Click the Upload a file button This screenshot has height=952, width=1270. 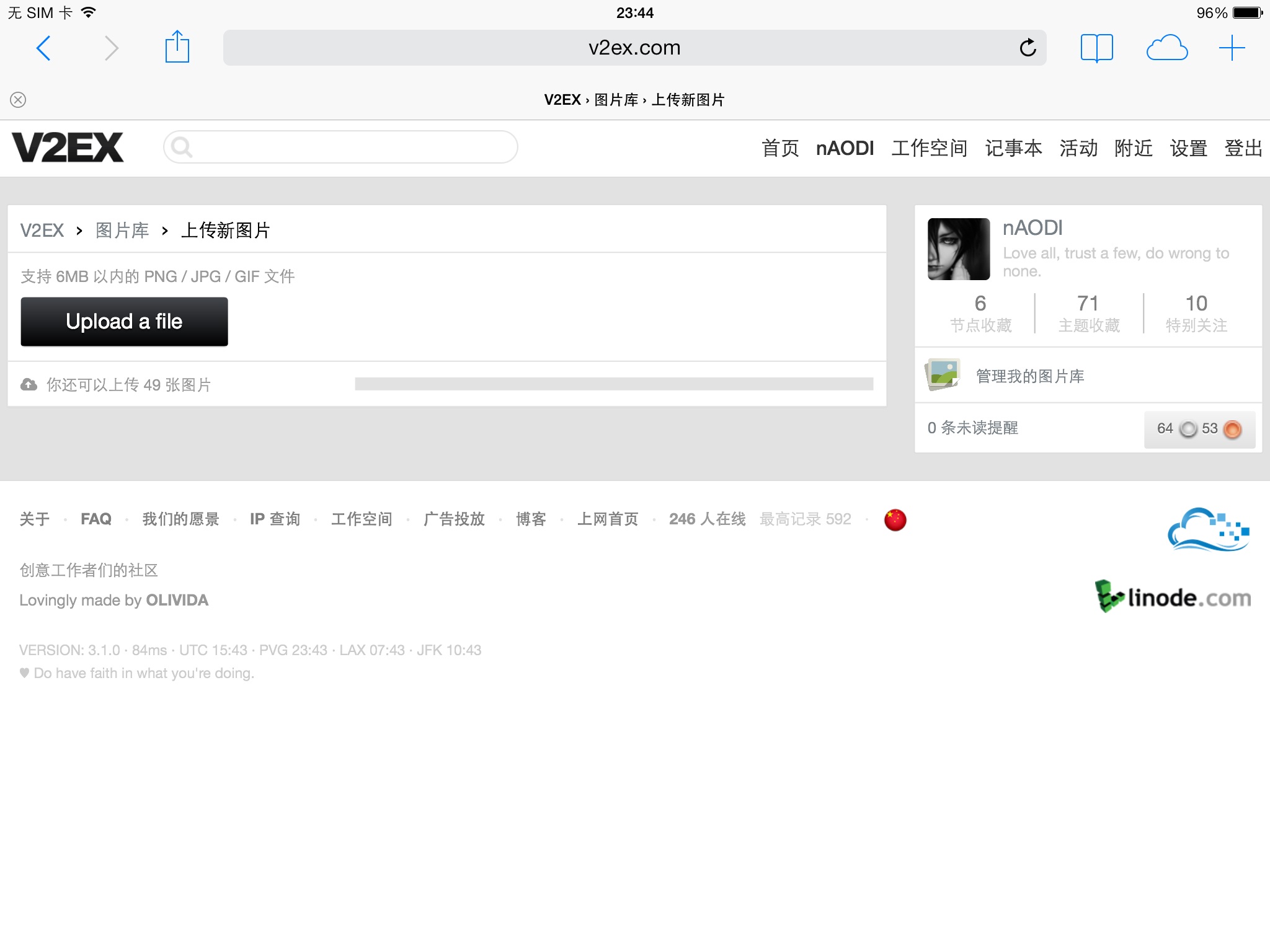click(124, 322)
